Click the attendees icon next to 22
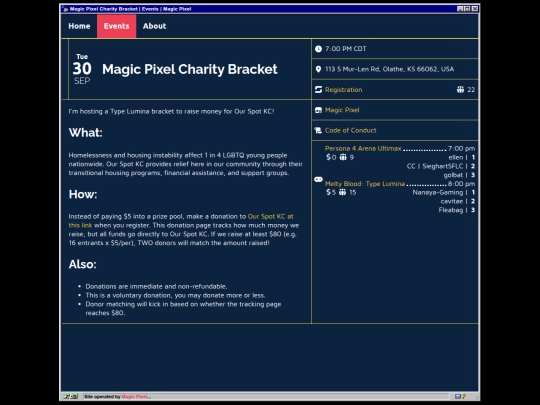Viewport: 540px width, 405px height. tap(460, 90)
